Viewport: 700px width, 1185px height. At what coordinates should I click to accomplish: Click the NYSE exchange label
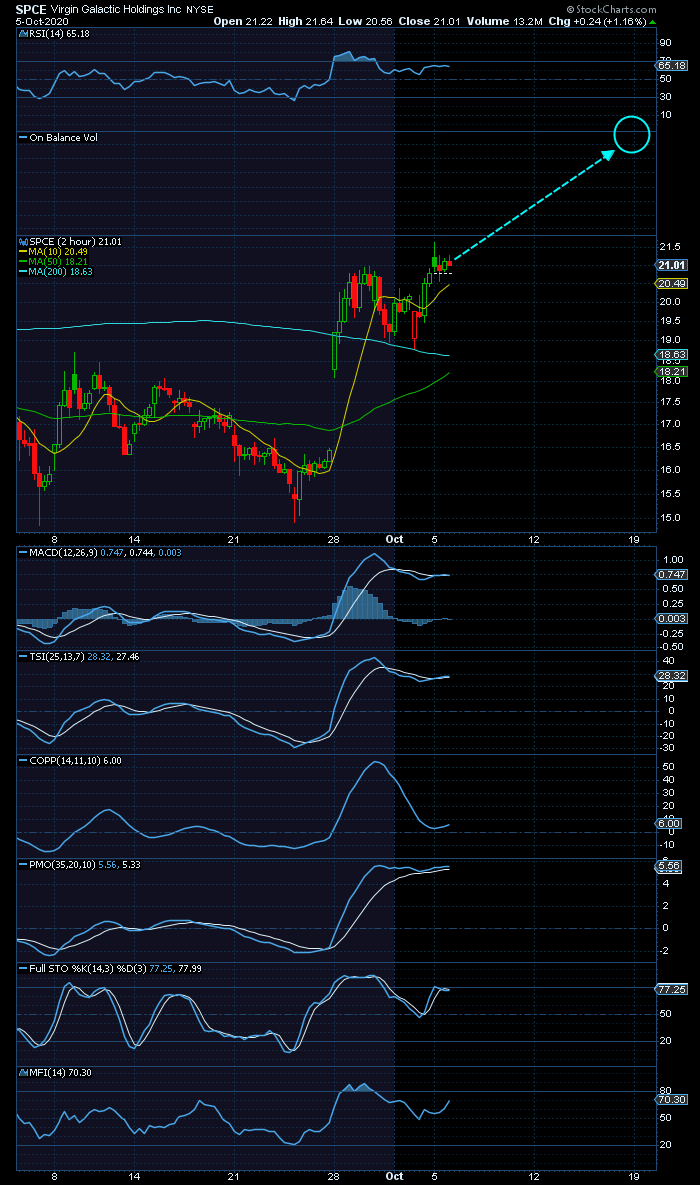click(200, 10)
